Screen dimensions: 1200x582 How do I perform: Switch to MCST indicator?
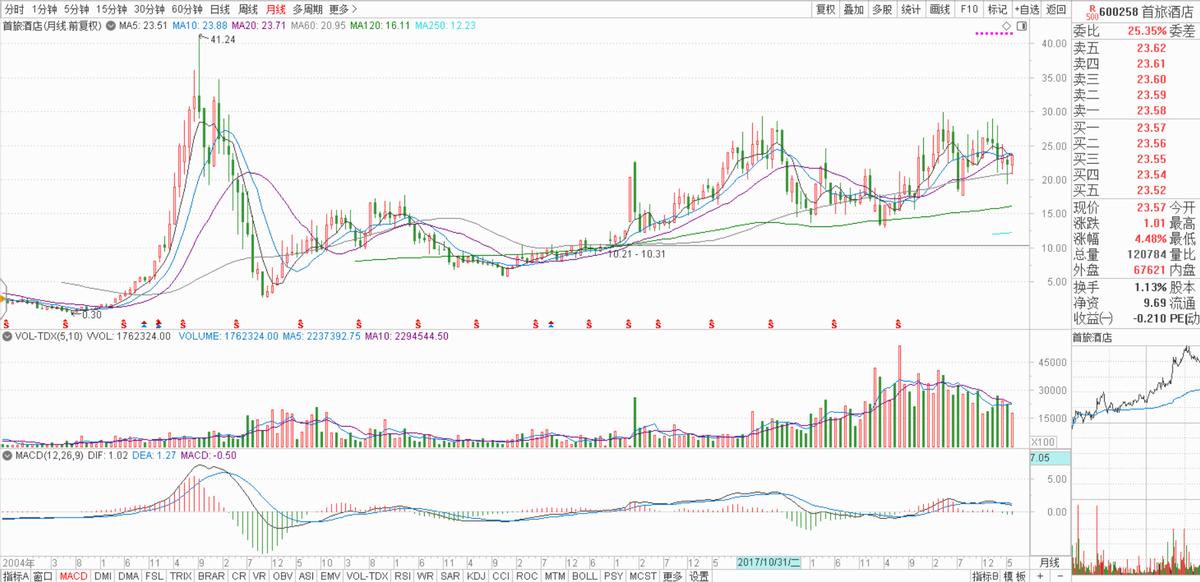[642, 576]
